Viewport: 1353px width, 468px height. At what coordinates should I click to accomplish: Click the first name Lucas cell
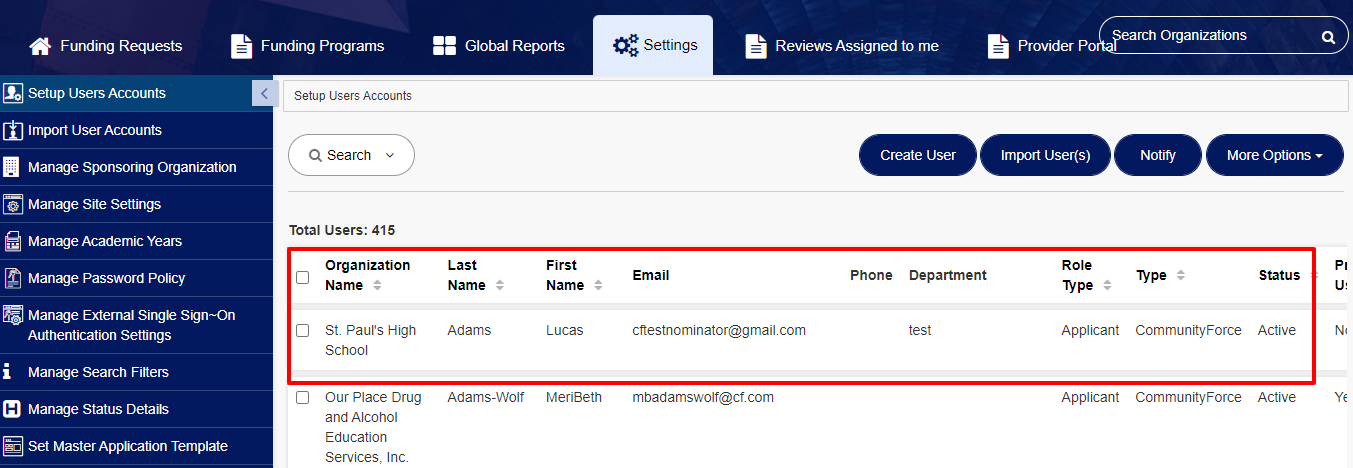[564, 330]
